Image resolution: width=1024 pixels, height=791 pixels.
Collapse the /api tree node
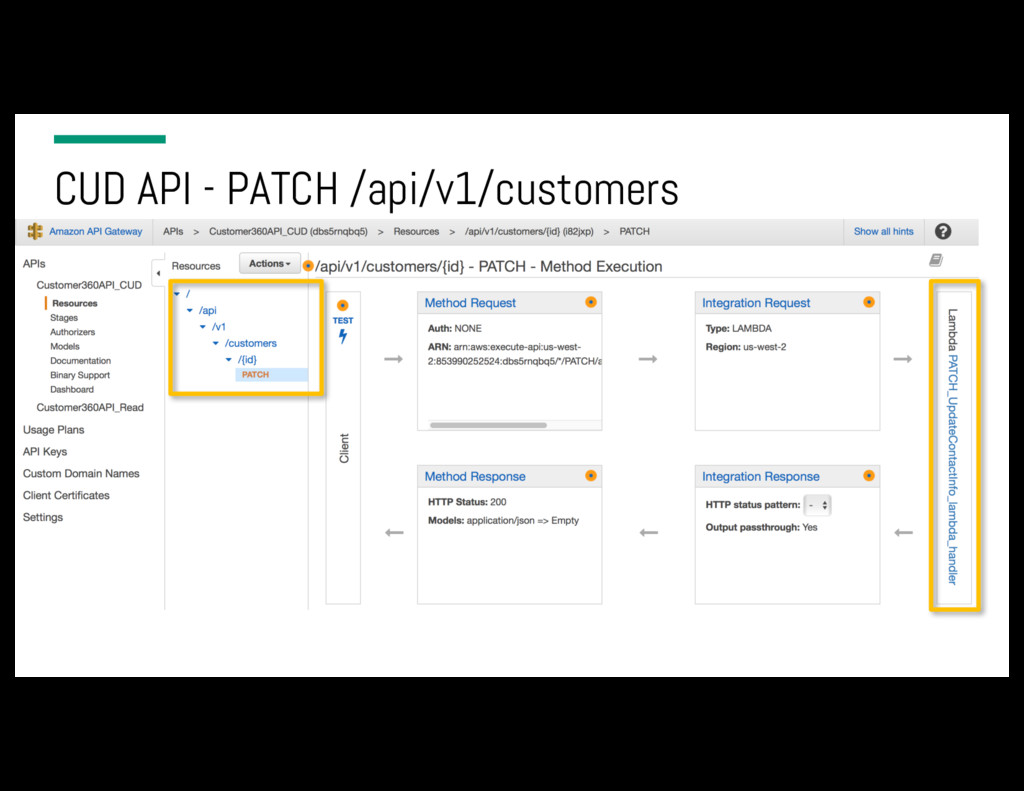click(190, 310)
